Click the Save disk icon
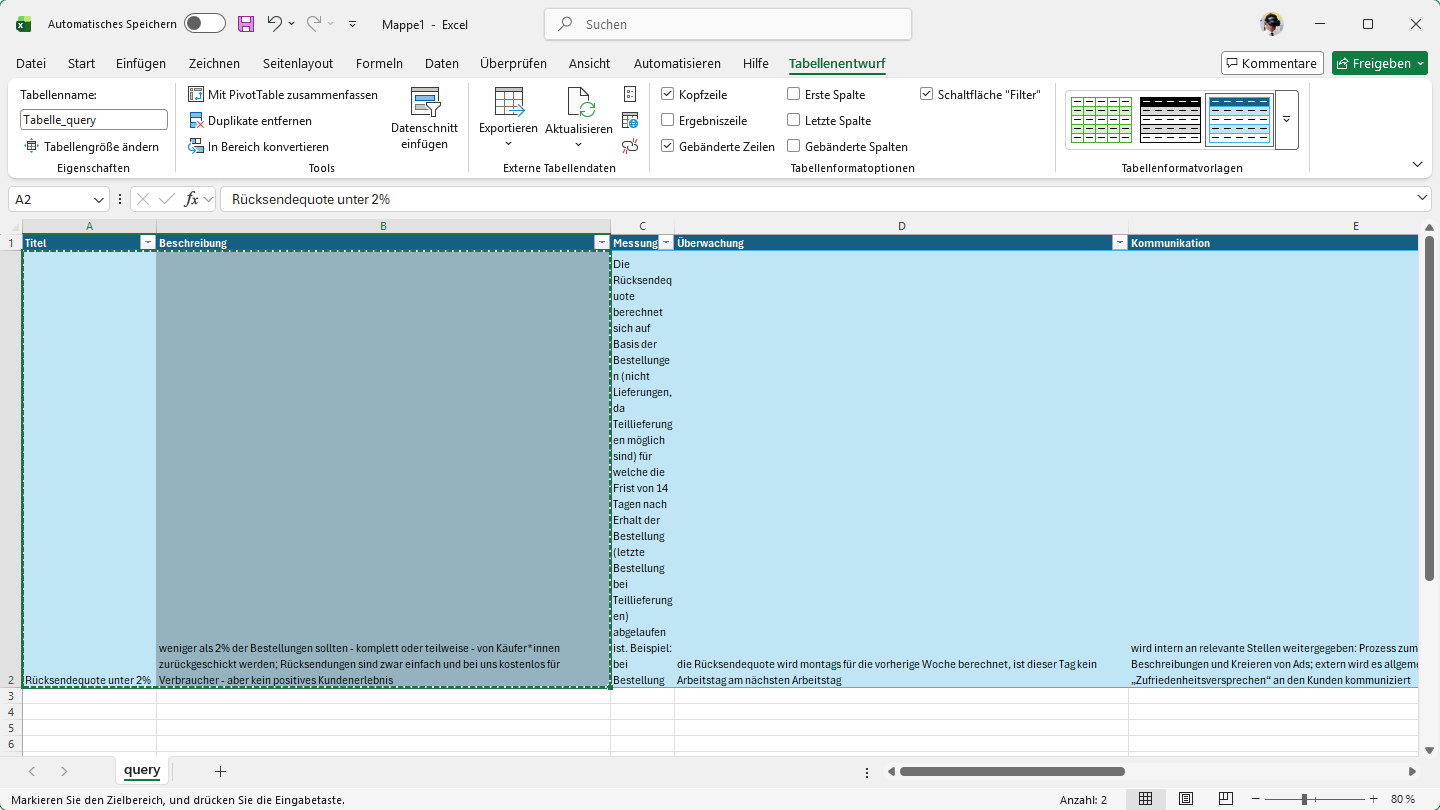This screenshot has height=810, width=1440. [x=246, y=24]
